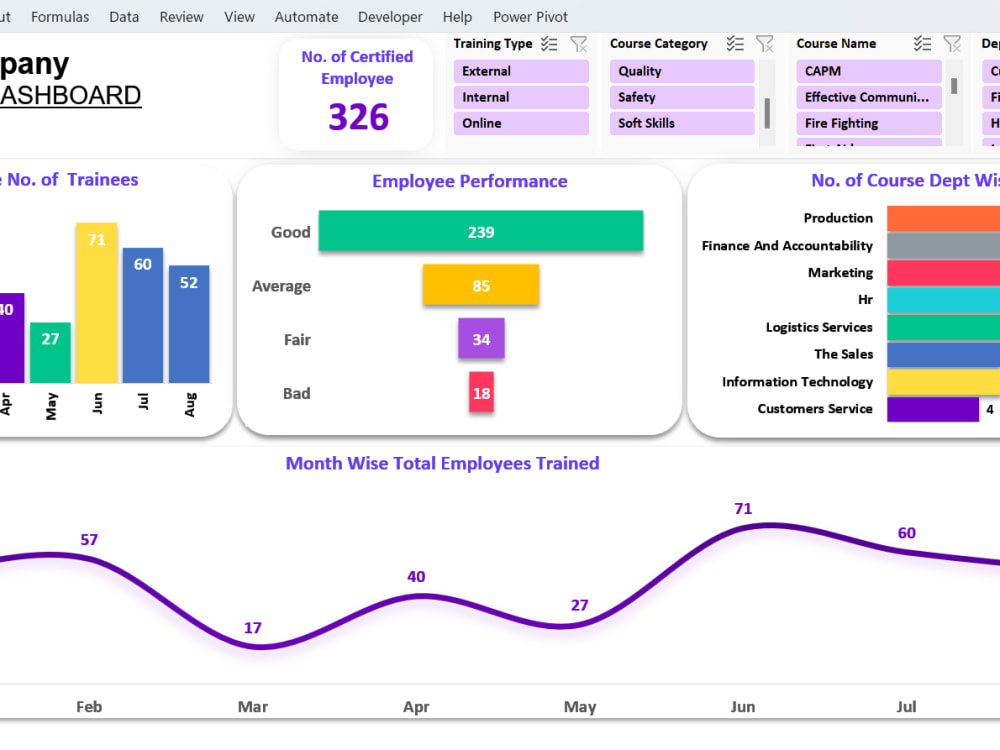The image size is (1000, 750).
Task: Switch to the Power Pivot tab
Action: pos(530,16)
